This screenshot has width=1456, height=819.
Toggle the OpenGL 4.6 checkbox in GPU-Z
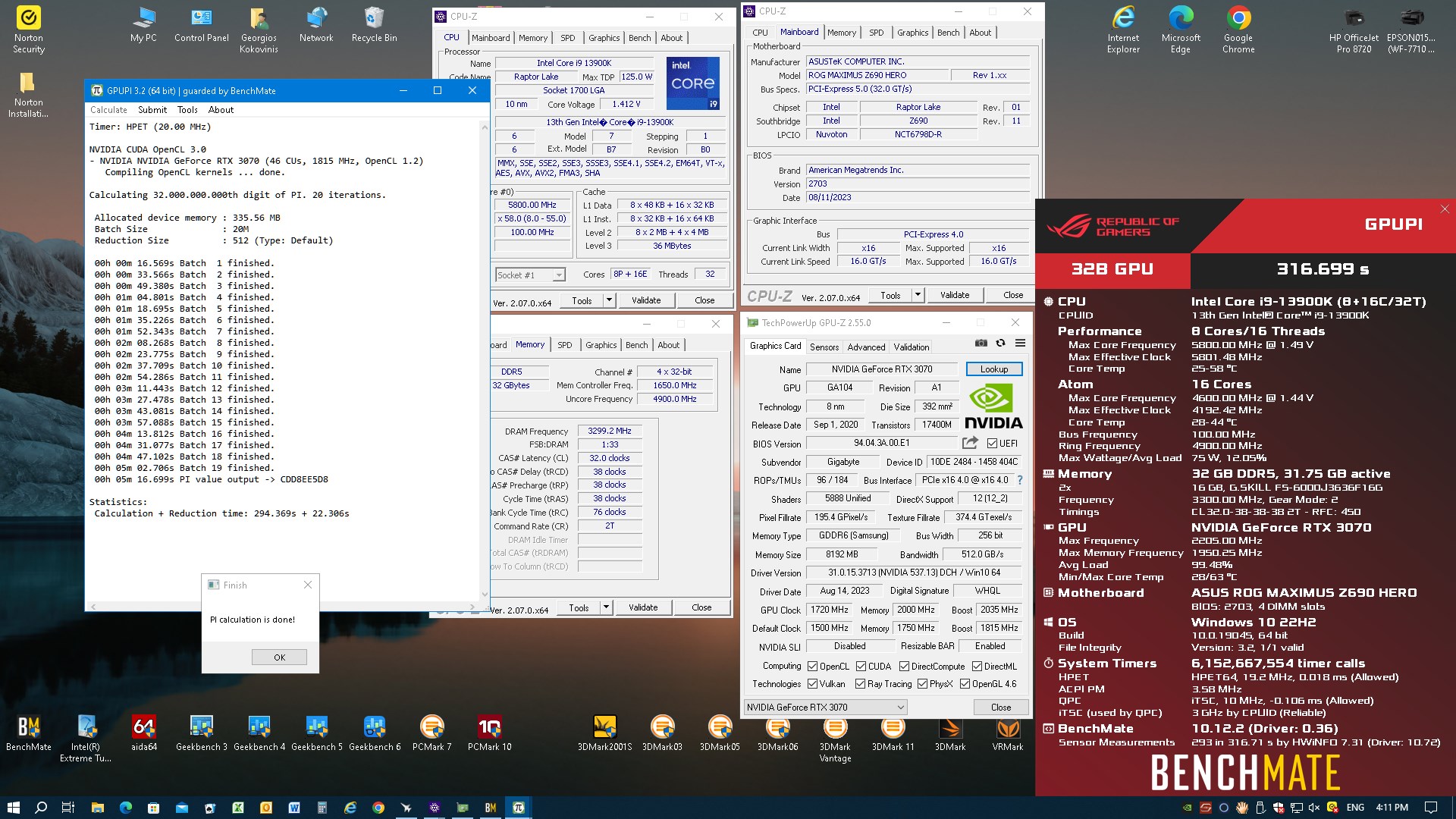tap(965, 684)
